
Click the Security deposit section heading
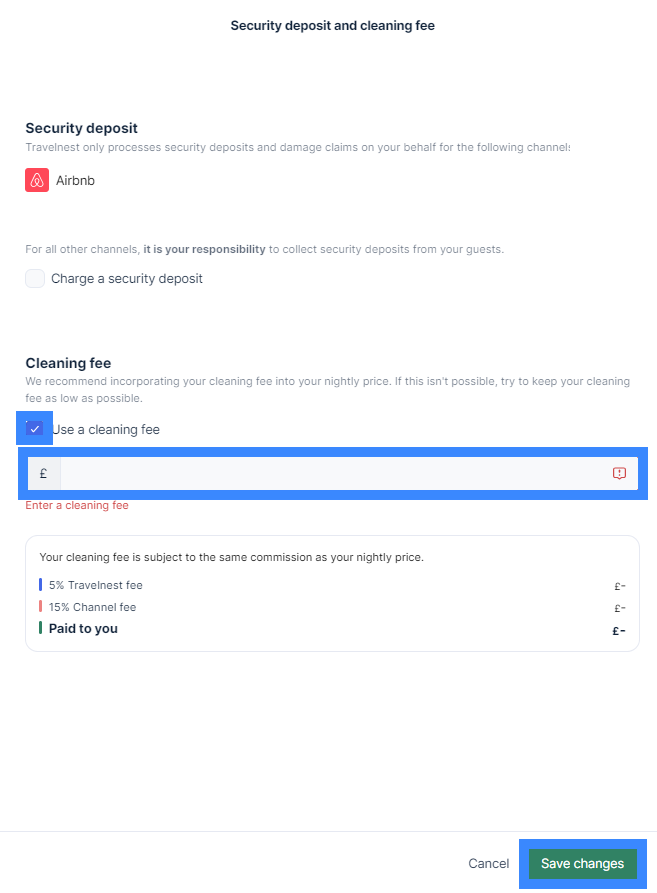click(81, 128)
